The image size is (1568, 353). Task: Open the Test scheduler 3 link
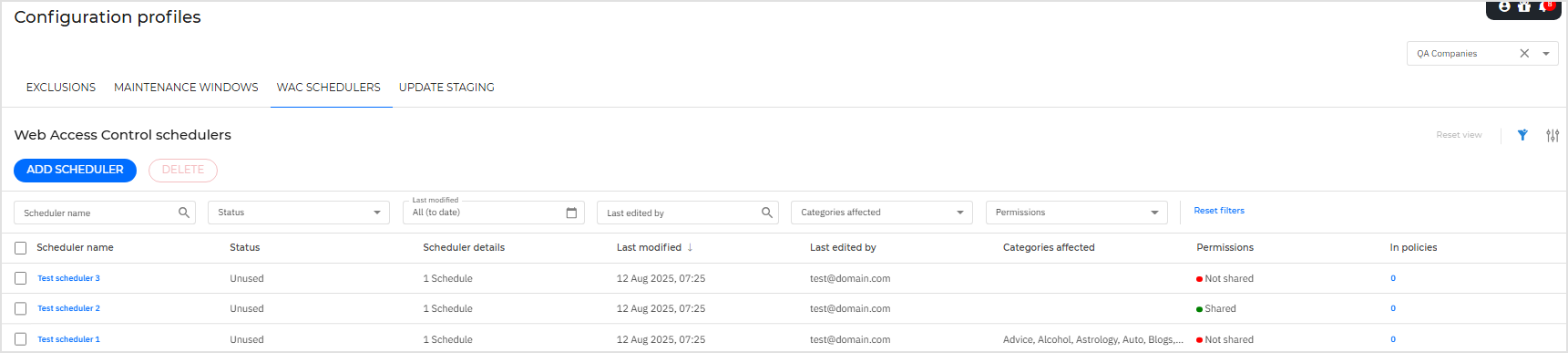tap(68, 278)
